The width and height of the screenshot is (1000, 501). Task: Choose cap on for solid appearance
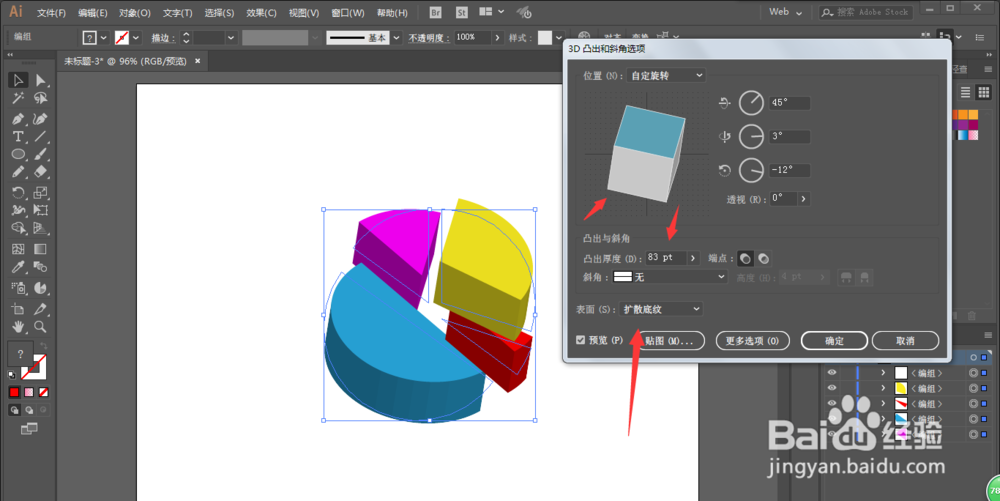point(745,258)
